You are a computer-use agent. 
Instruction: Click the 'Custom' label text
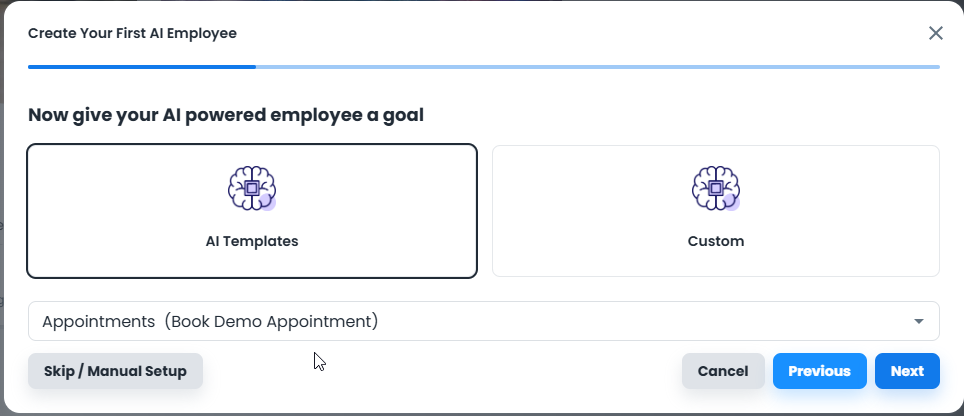(x=716, y=241)
